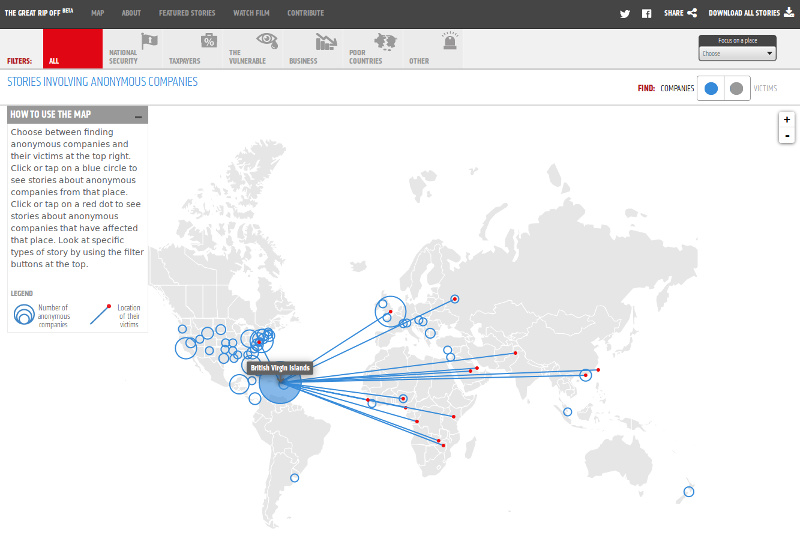This screenshot has height=538, width=800.
Task: Click the red victim dot in Pakistan
Action: coord(515,353)
